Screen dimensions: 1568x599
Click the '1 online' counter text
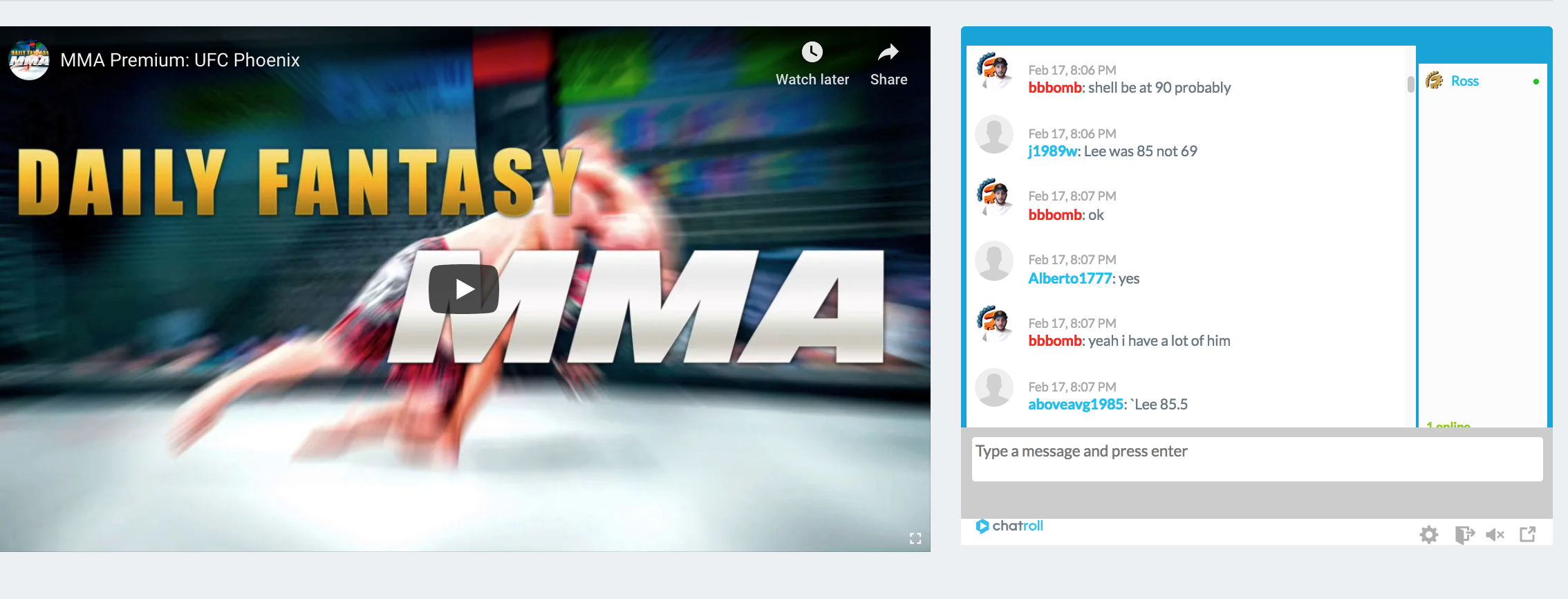click(x=1448, y=423)
